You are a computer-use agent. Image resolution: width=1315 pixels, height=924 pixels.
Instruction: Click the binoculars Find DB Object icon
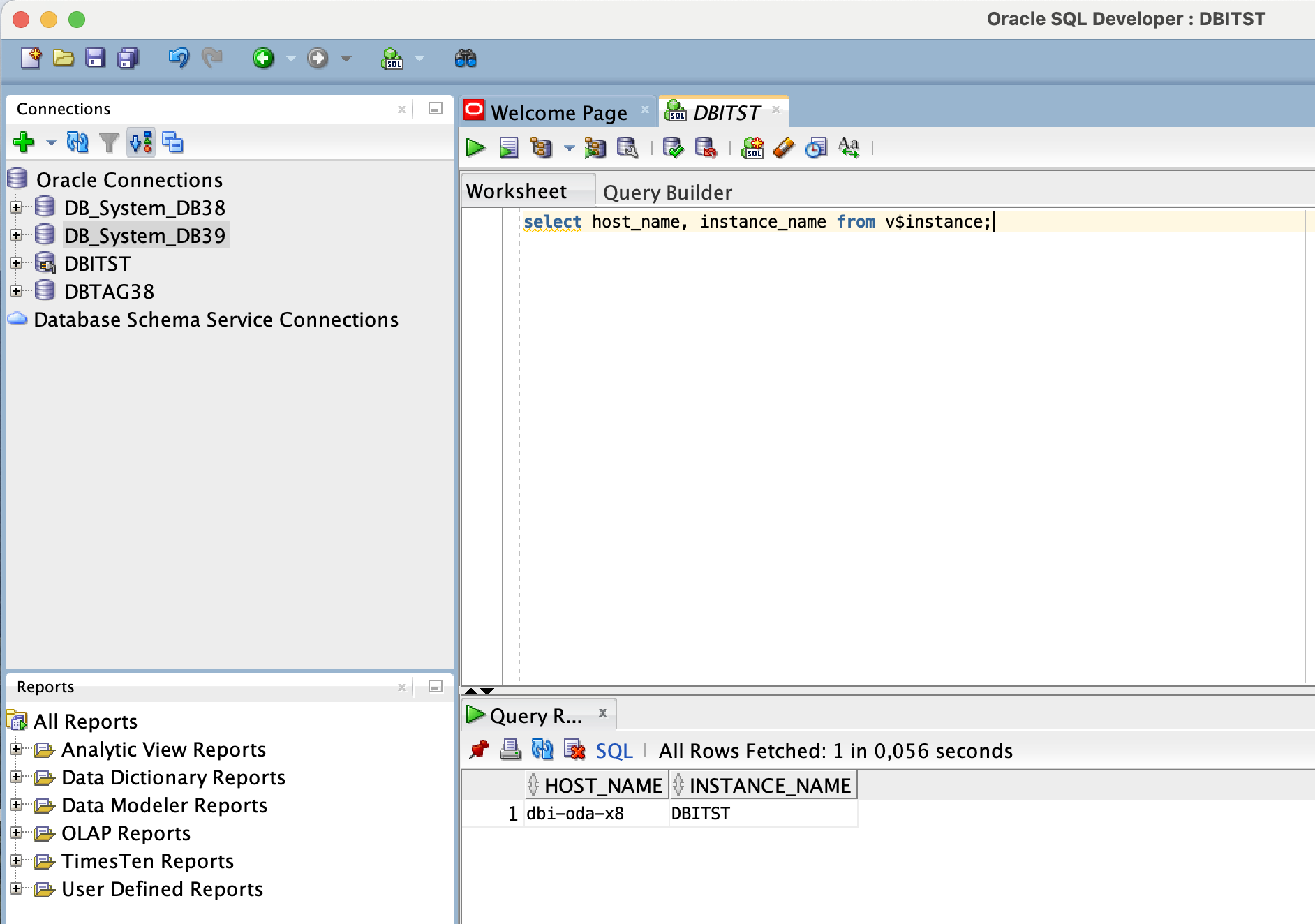466,59
